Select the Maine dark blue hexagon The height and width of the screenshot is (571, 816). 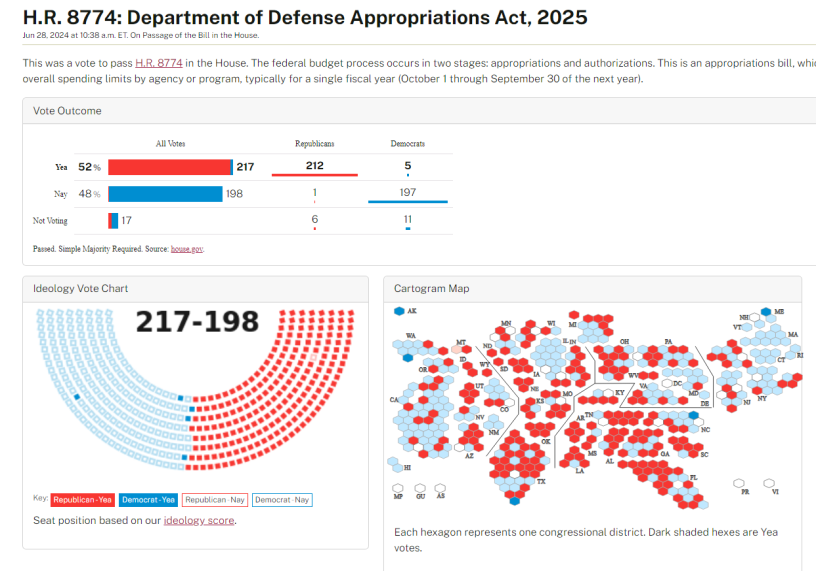[766, 312]
